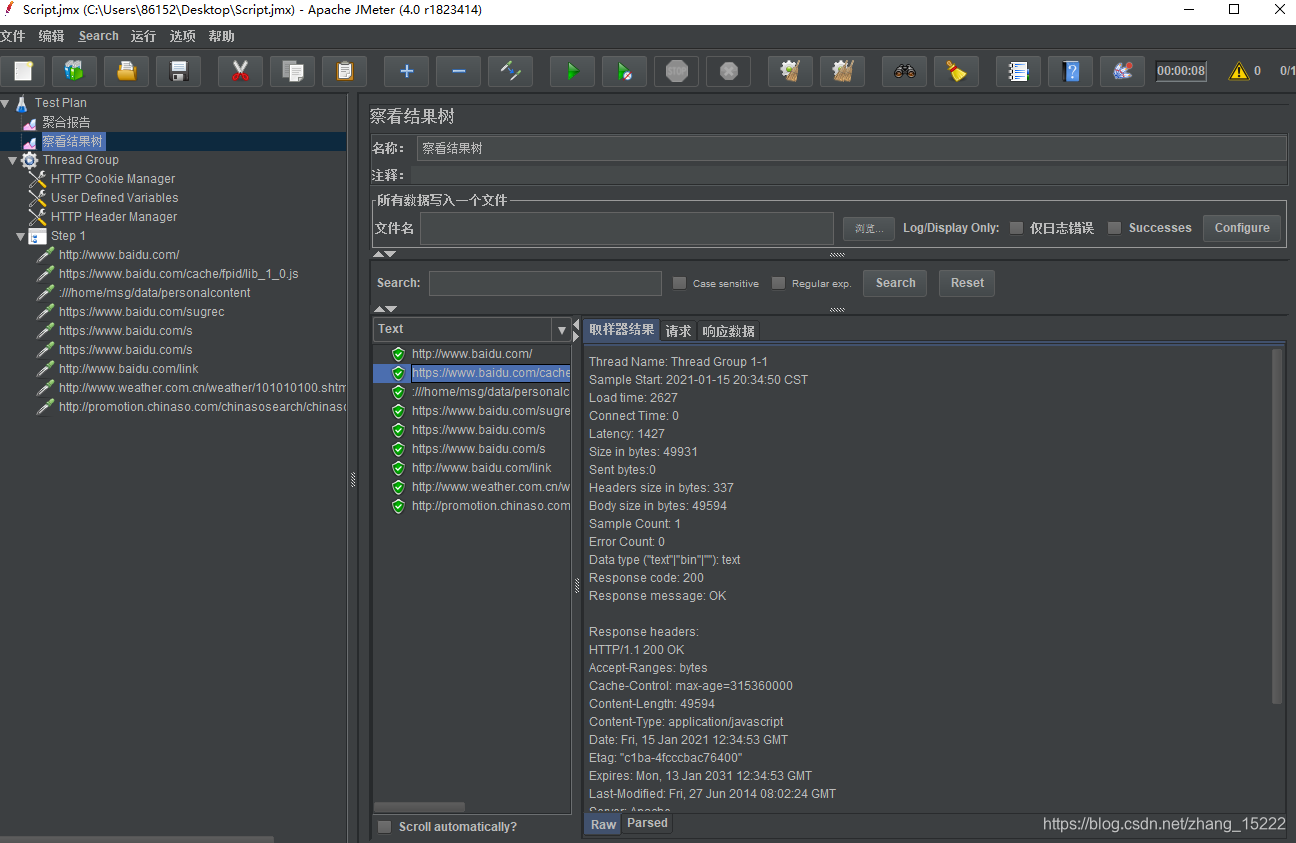Select User Defined Variables in tree
Screen dimensions: 1296x843
[x=115, y=198]
